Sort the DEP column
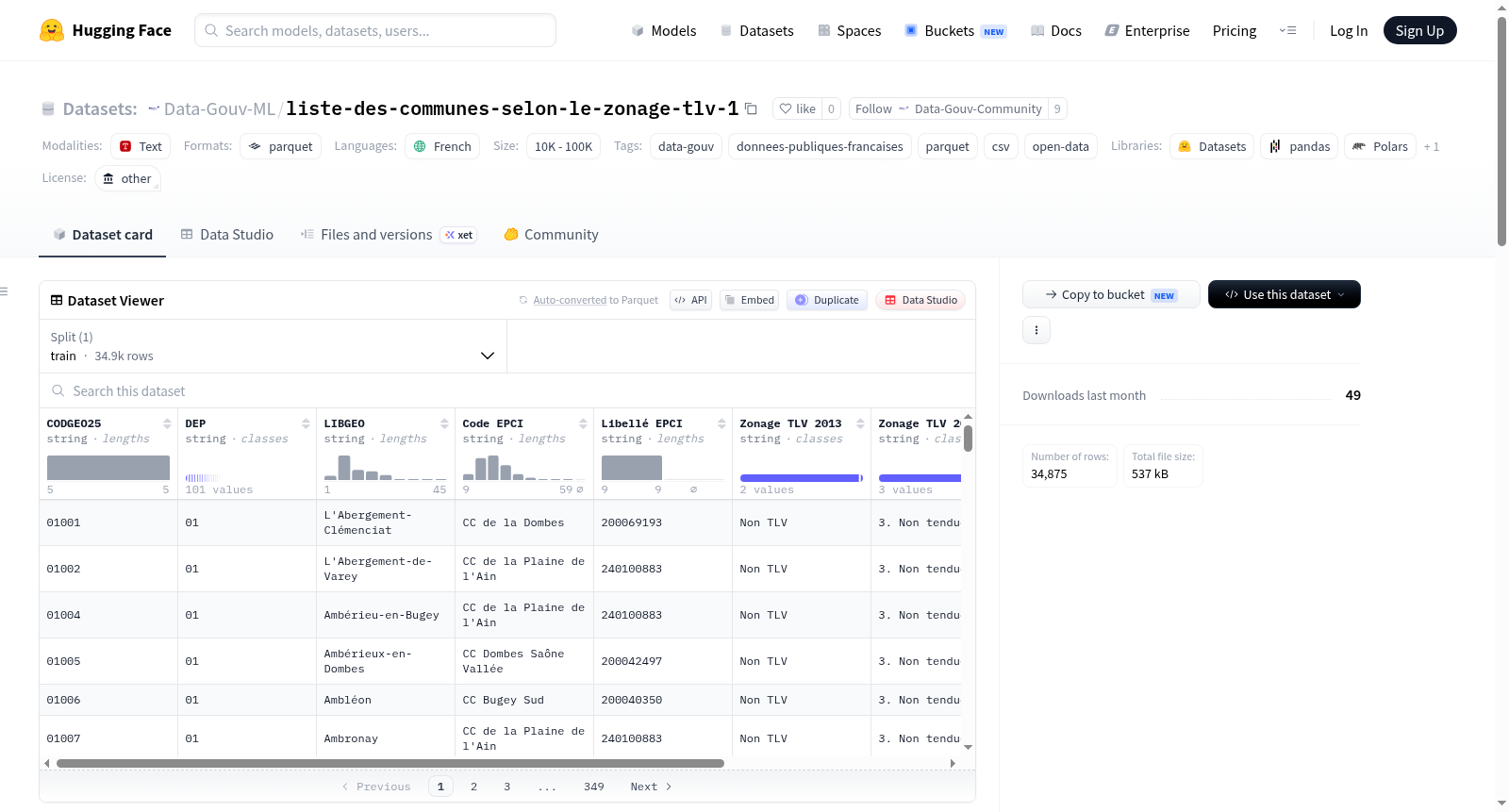1509x812 pixels. click(306, 423)
